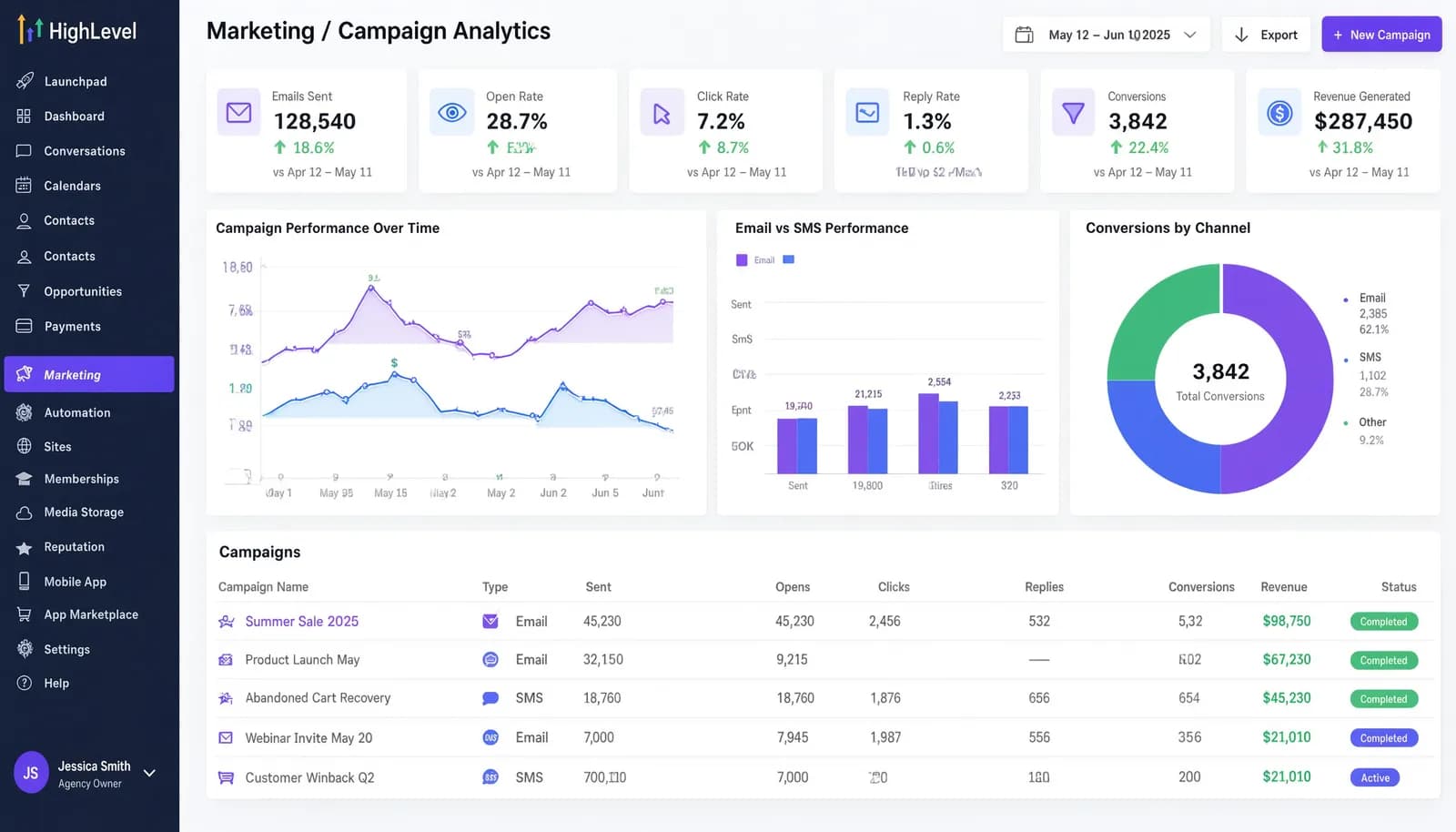This screenshot has height=832, width=1456.
Task: Click the Sites globe icon
Action: coord(25,446)
